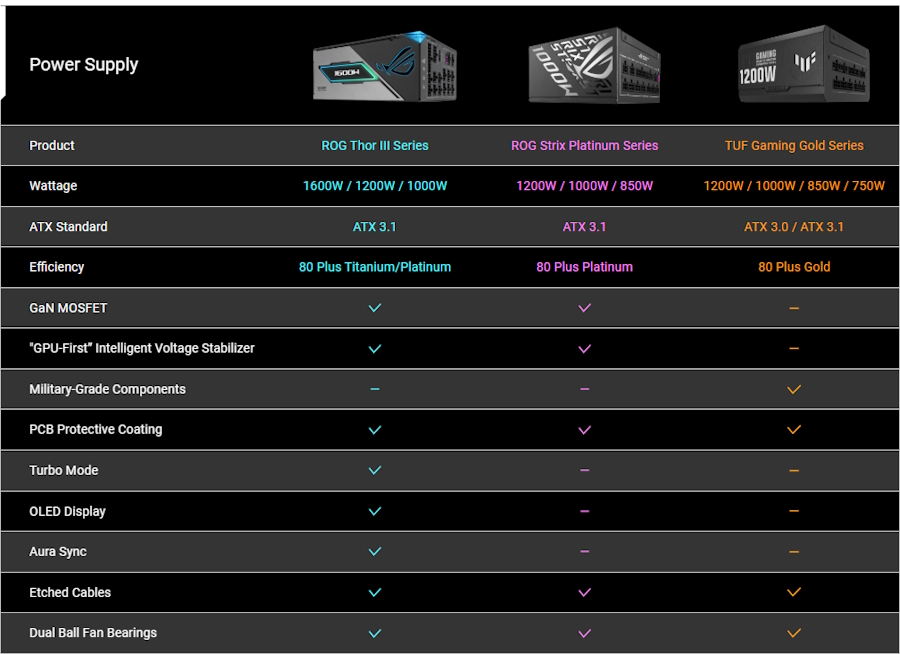Viewport: 900px width, 654px height.
Task: Click ROG Strix GPU-First Voltage Stabilizer checkmark
Action: click(x=585, y=349)
